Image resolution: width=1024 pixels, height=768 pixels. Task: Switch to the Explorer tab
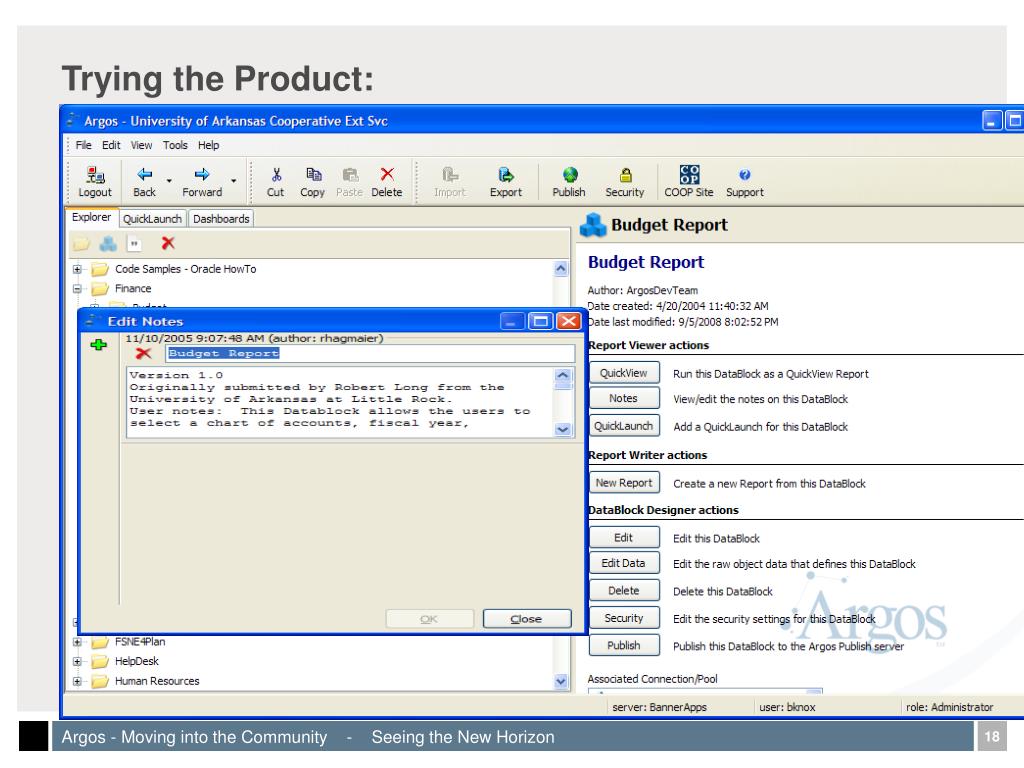click(x=91, y=217)
